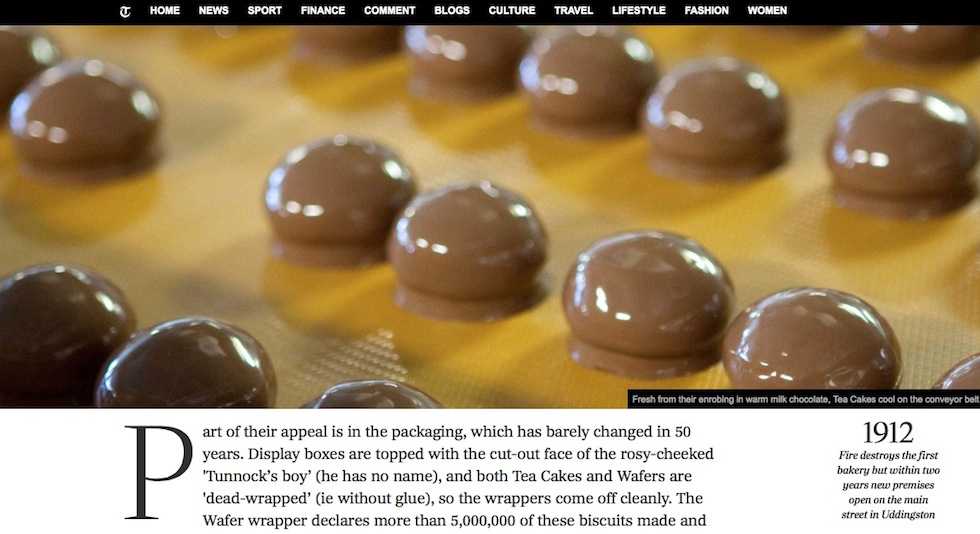This screenshot has width=980, height=534.
Task: Click the large drop-cap letter P
Action: point(159,472)
